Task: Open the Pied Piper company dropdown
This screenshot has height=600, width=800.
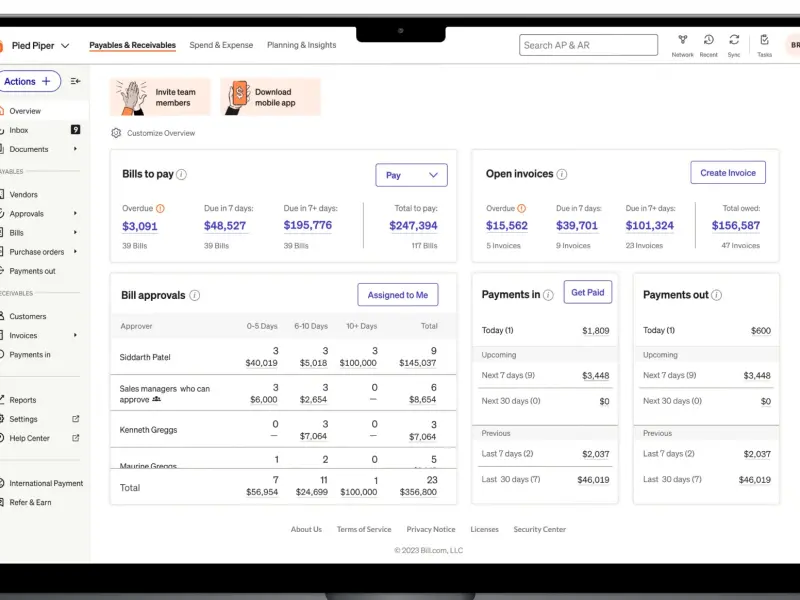Action: point(40,45)
